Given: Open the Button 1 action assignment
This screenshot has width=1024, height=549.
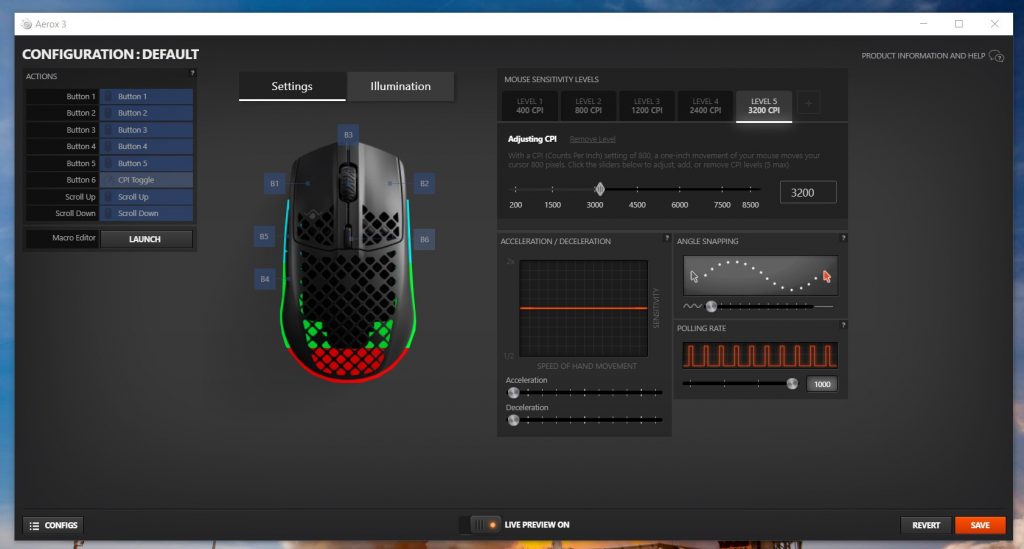Looking at the screenshot, I should point(146,97).
